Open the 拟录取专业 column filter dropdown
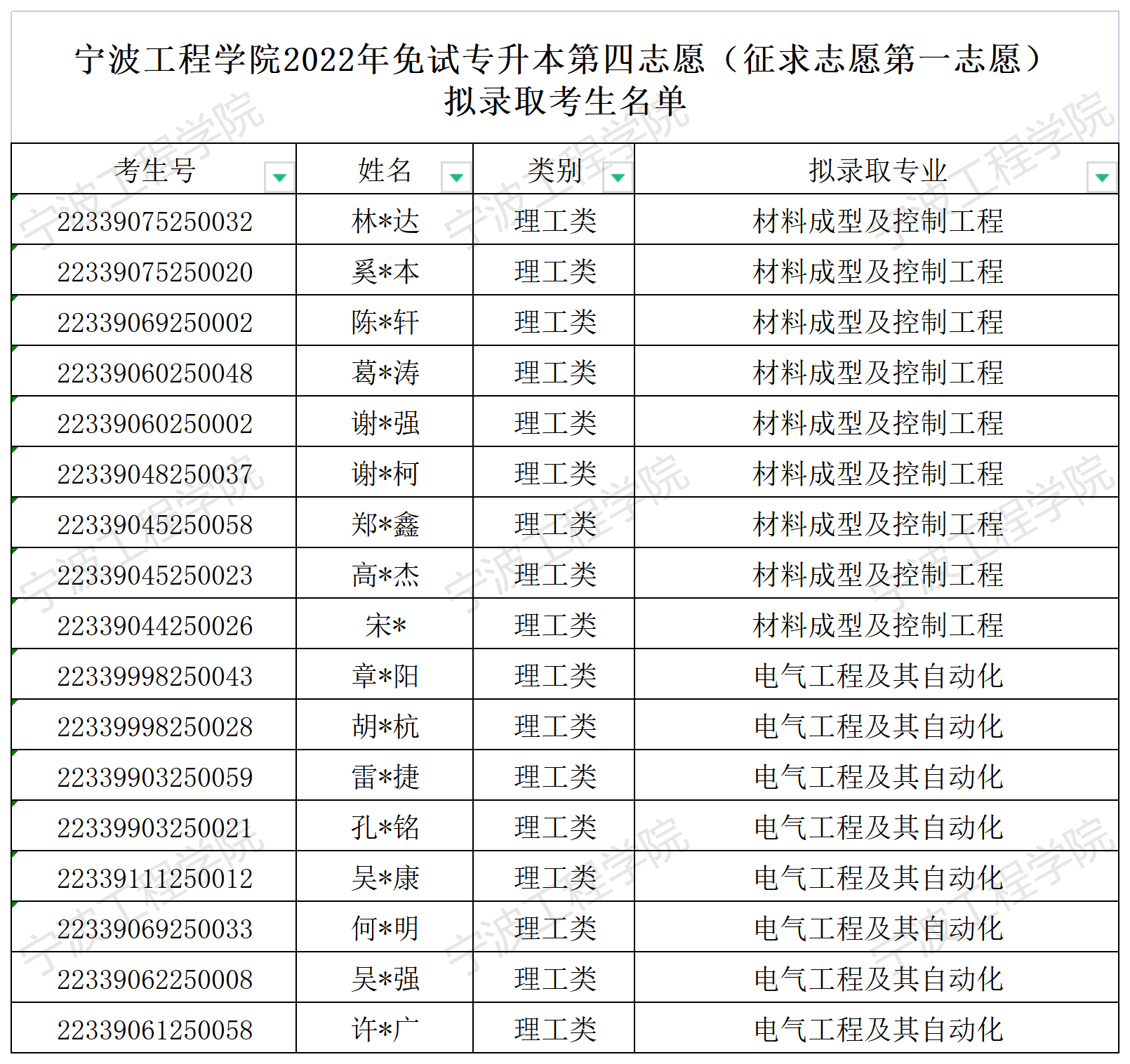The width and height of the screenshot is (1130, 1064). pyautogui.click(x=1102, y=177)
